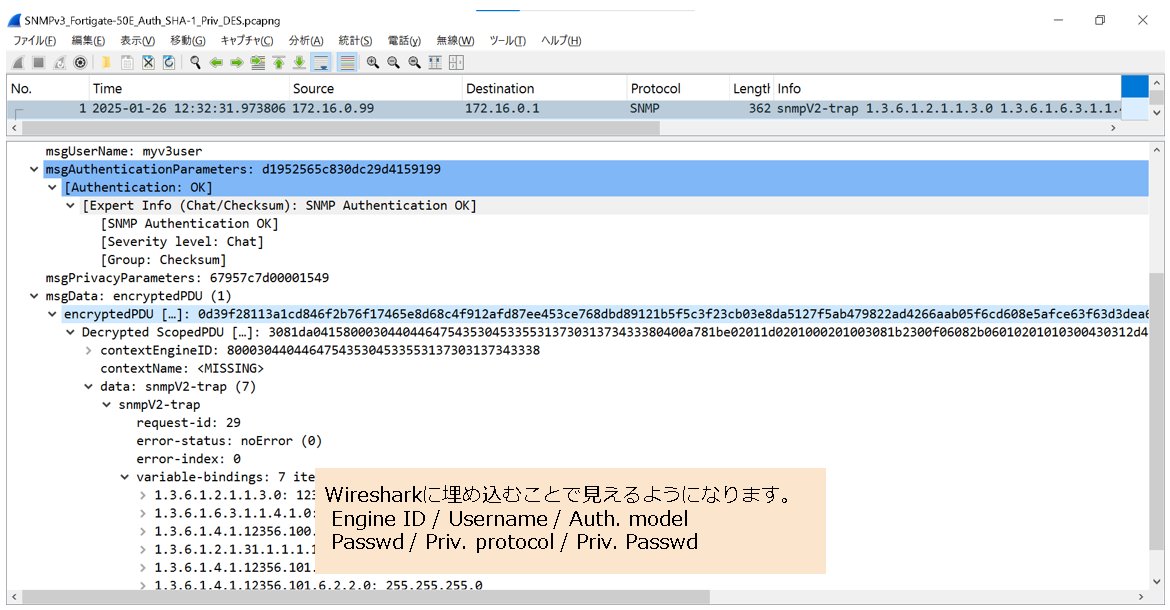This screenshot has height=610, width=1170.
Task: Sort by the Source column header
Action: click(x=375, y=89)
